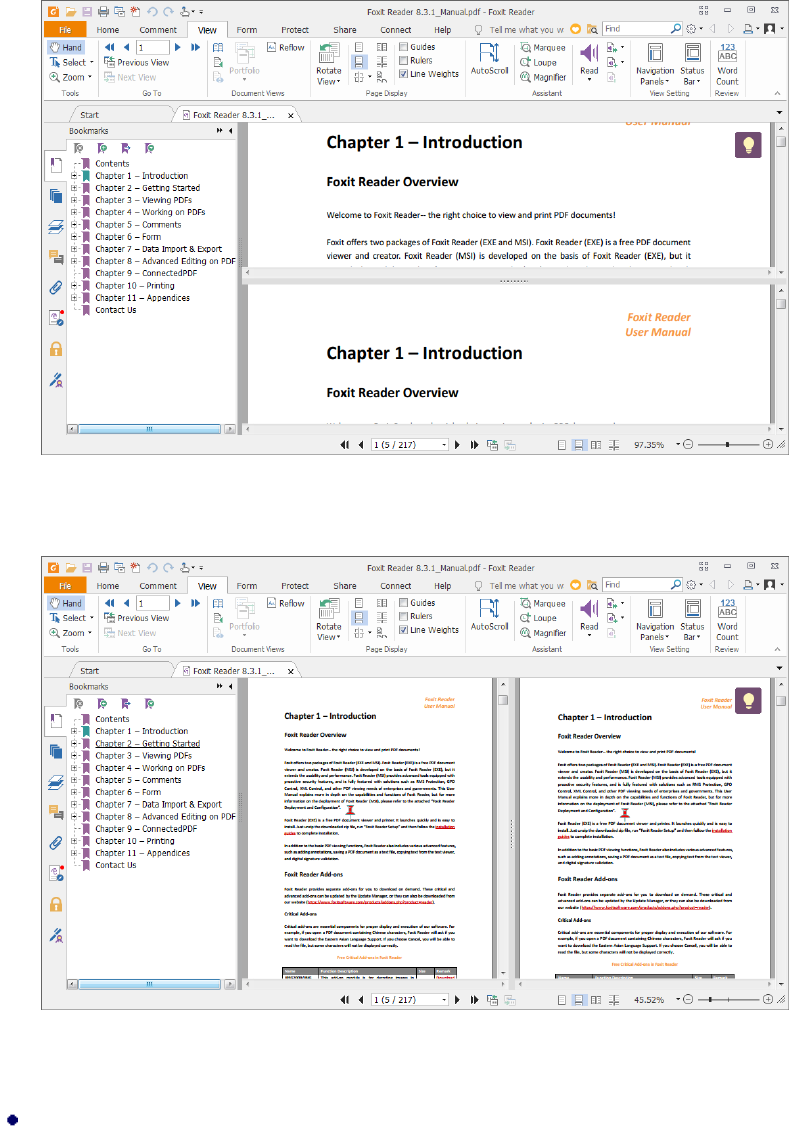Viewport: 789px width, 1127px height.
Task: Close Foxit Reader document tab in upper window
Action: pos(290,115)
